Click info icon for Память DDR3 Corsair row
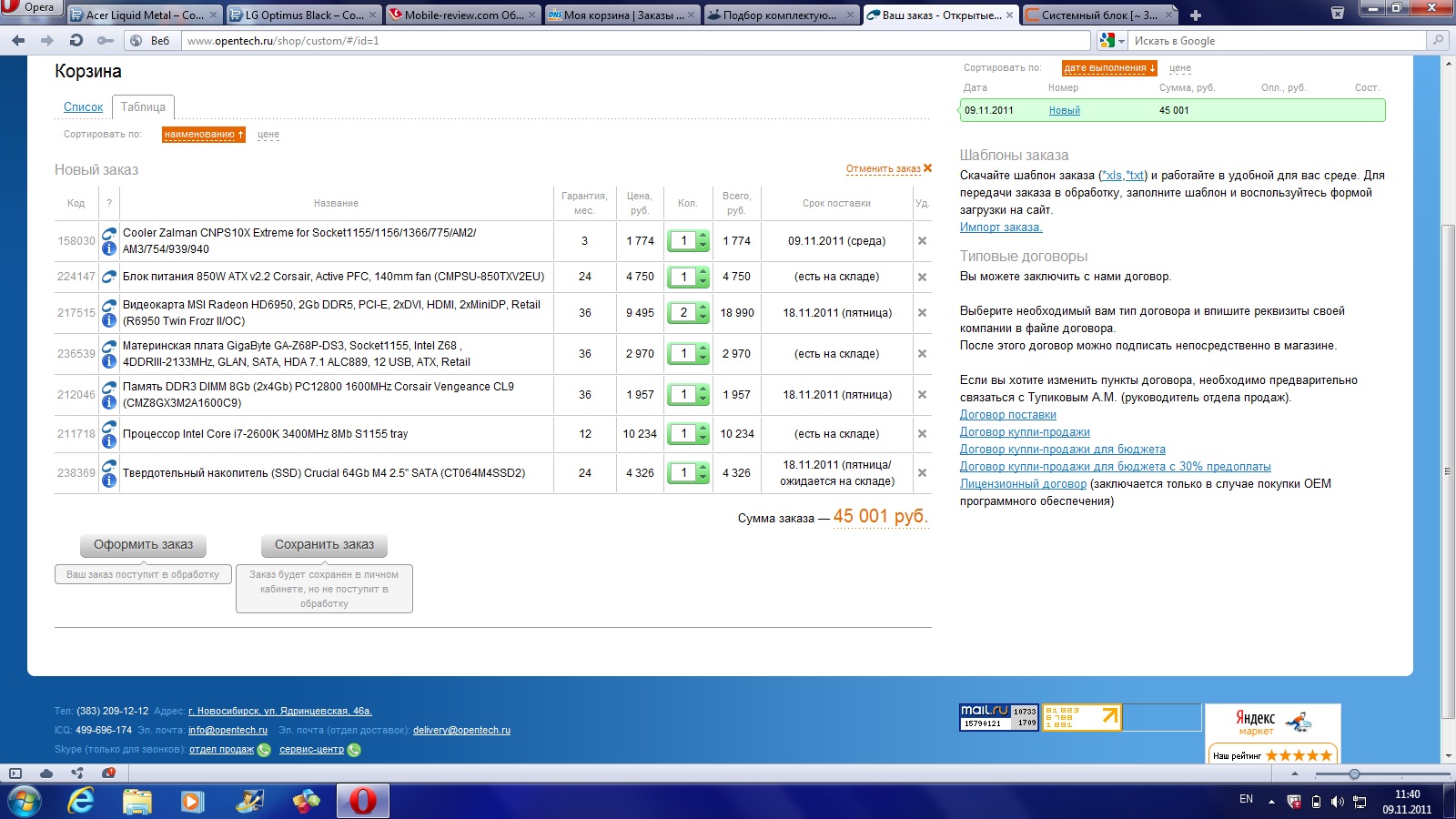1456x819 pixels. pyautogui.click(x=109, y=402)
